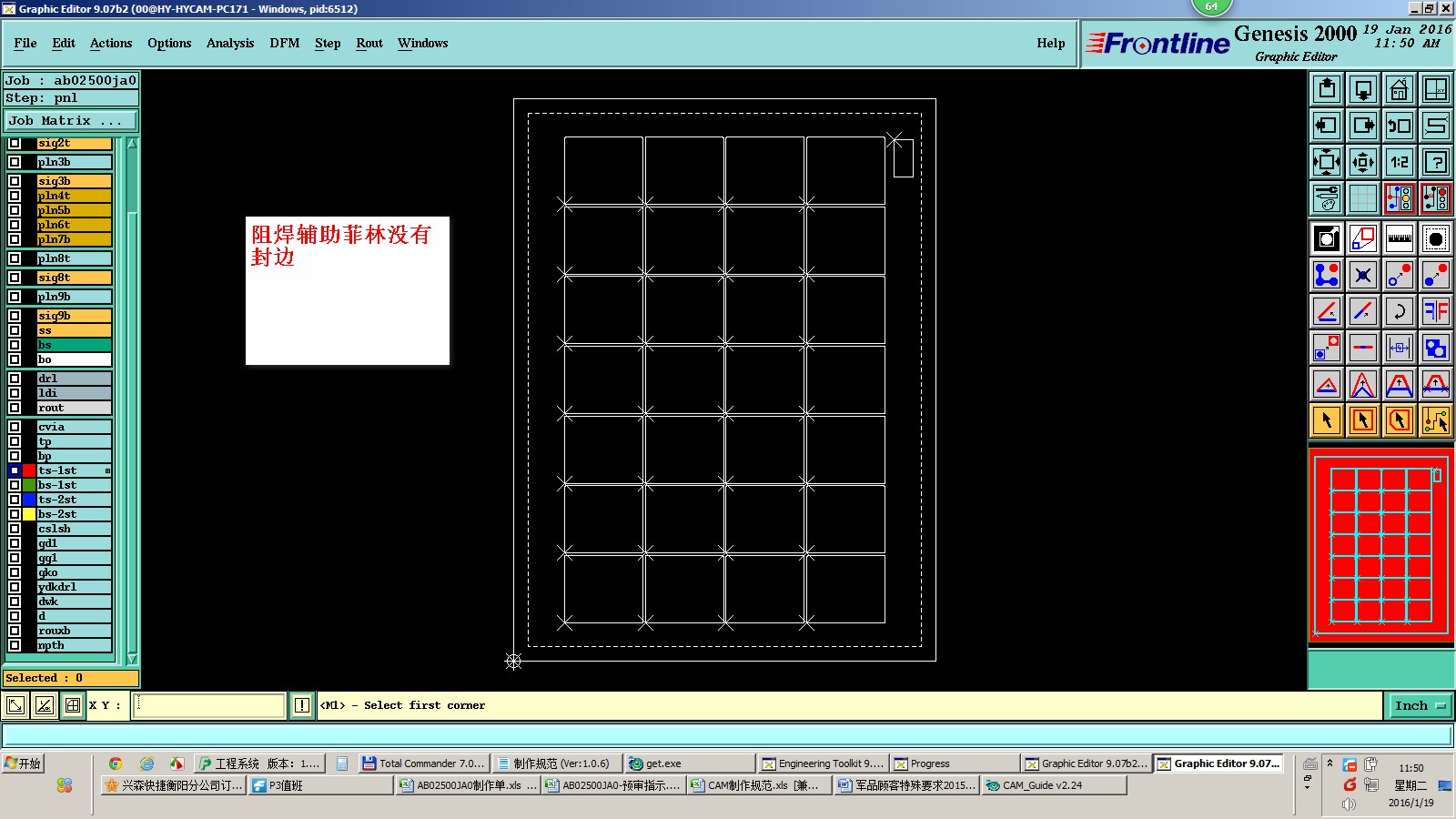This screenshot has width=1456, height=819.
Task: Click the dashed-box black dot icon
Action: (x=1436, y=238)
